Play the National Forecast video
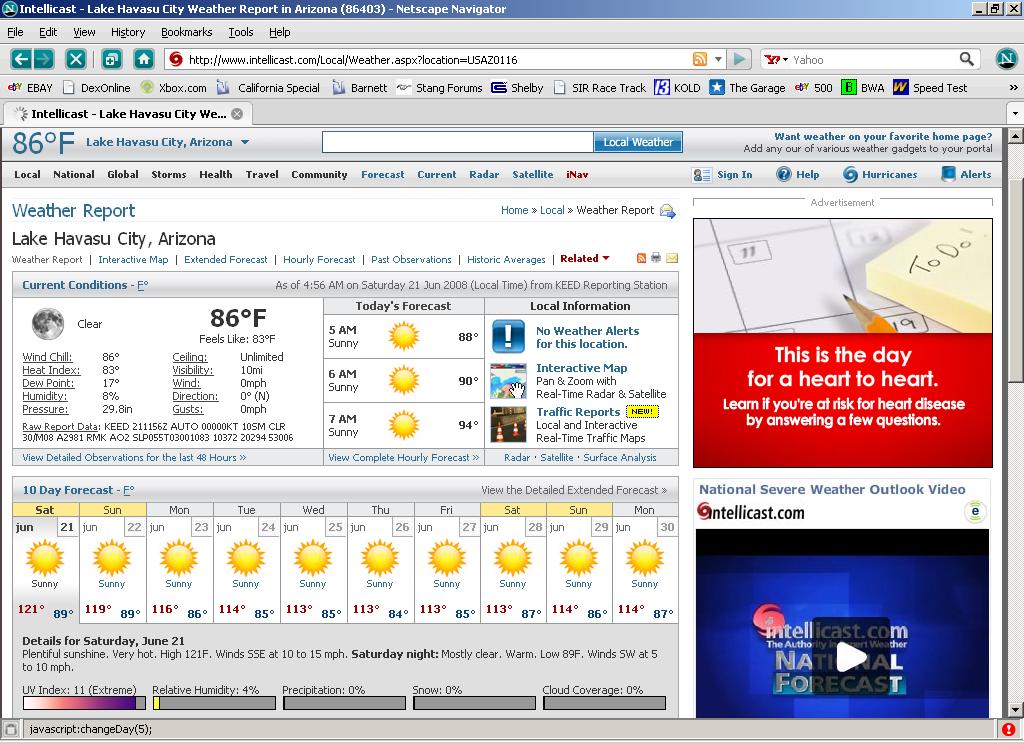This screenshot has width=1024, height=744. pos(850,657)
